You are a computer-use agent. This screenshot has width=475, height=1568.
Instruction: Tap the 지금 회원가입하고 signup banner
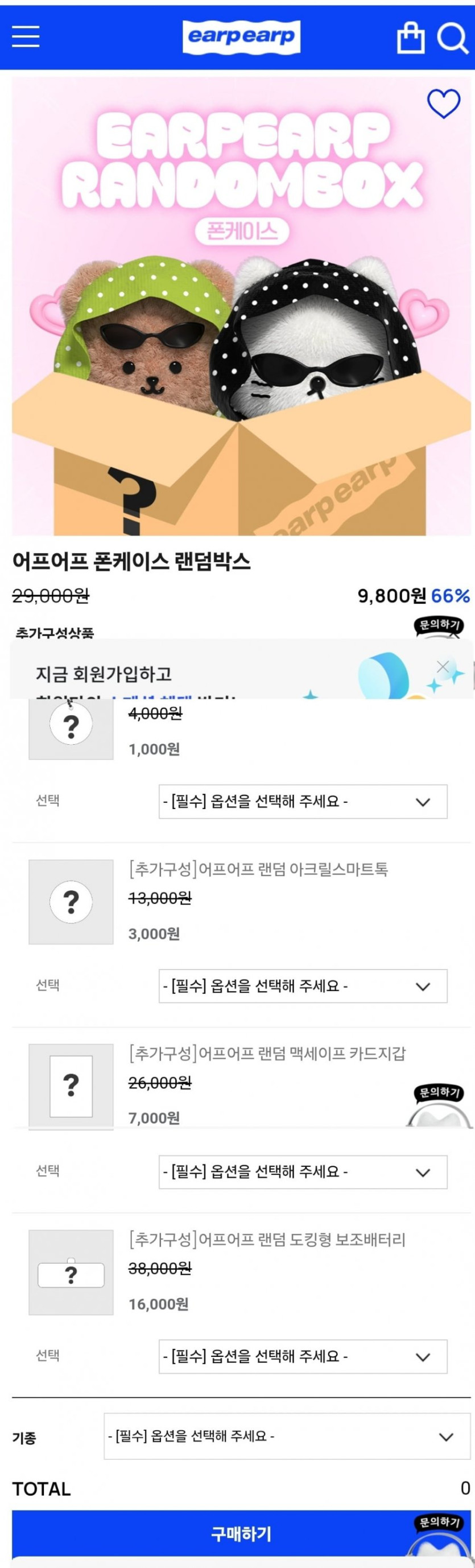click(183, 674)
